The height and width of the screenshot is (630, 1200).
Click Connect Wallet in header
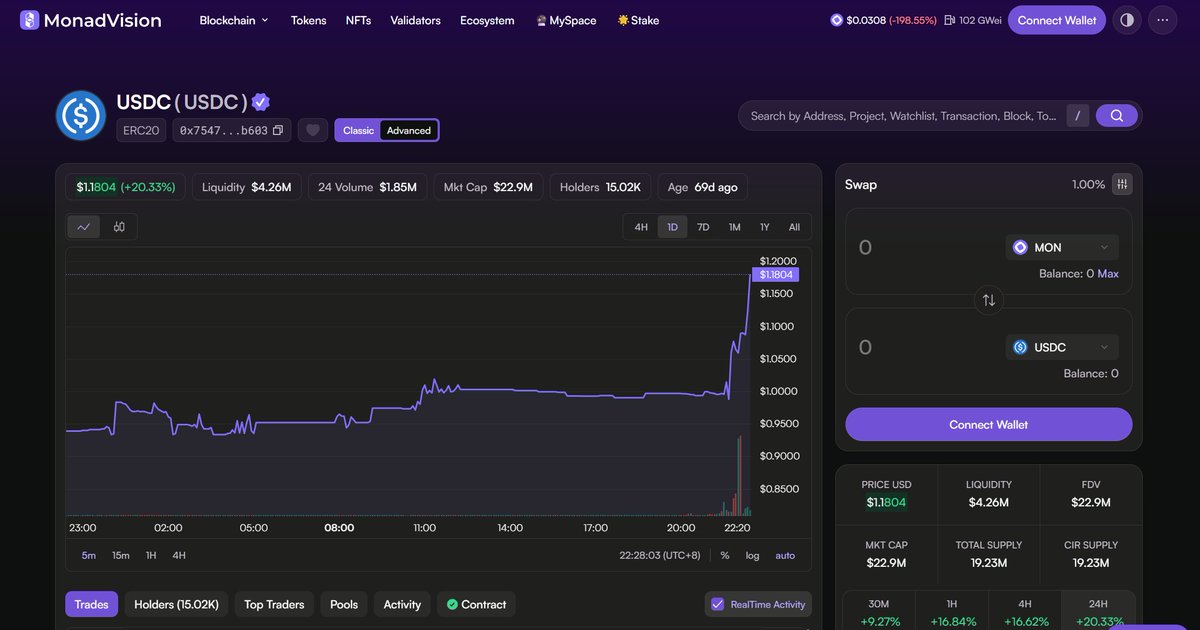(1057, 20)
